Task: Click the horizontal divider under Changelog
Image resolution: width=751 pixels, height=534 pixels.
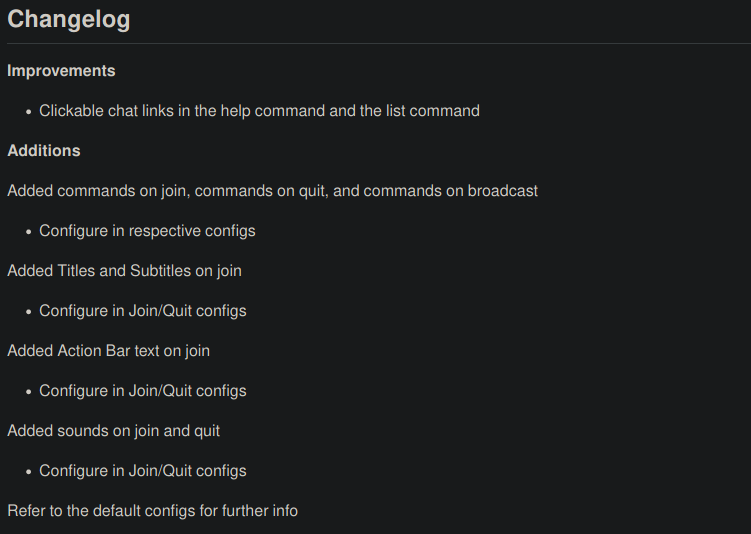Action: pos(379,44)
